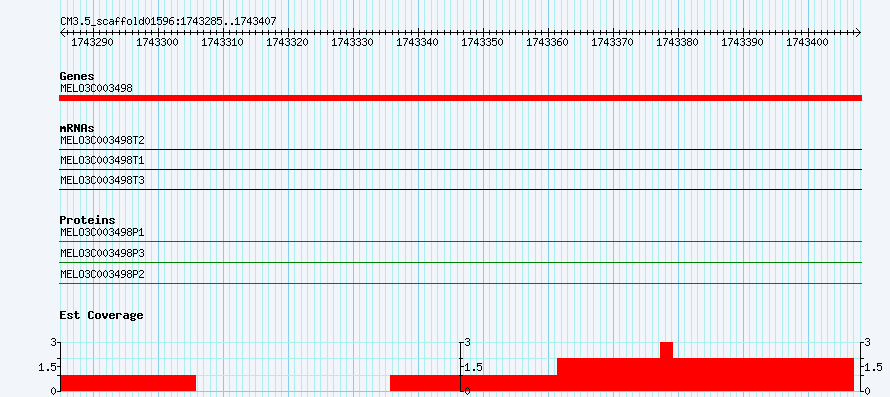Toggle the Proteins track heading
Image resolution: width=890 pixels, height=397 pixels.
pyautogui.click(x=87, y=220)
